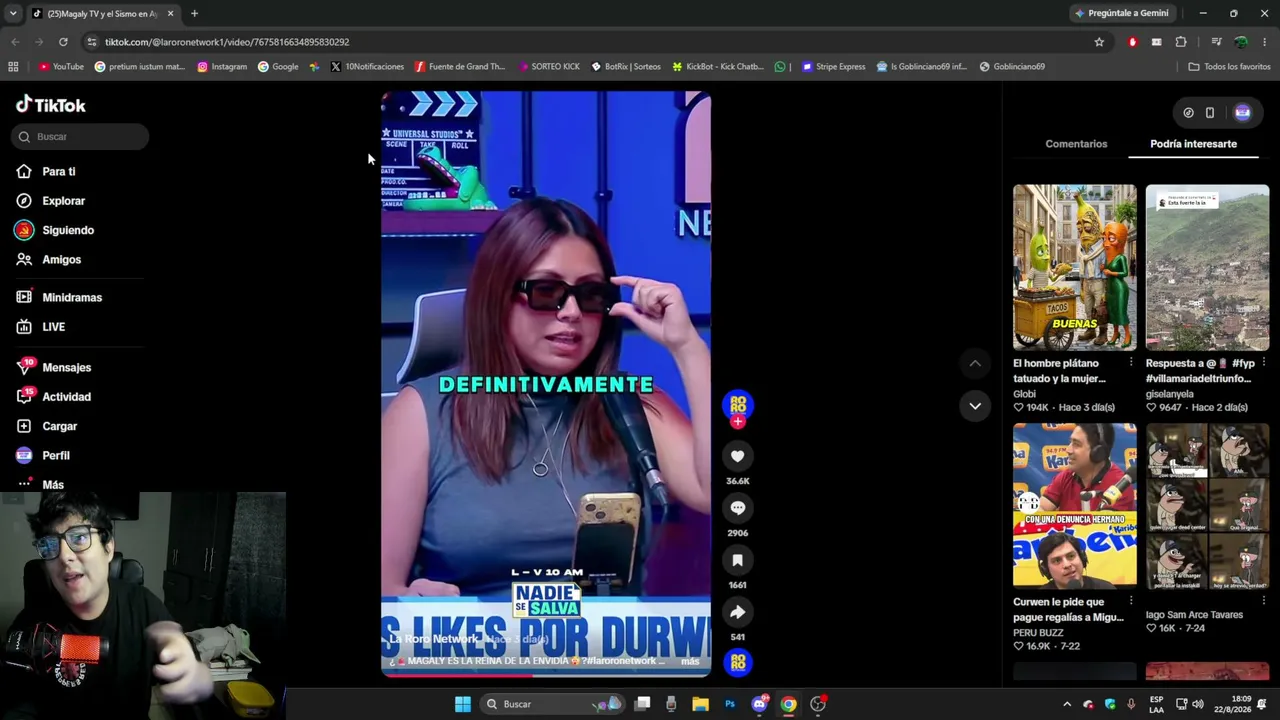
Task: Click the spinning sound disc icon
Action: [x=738, y=662]
